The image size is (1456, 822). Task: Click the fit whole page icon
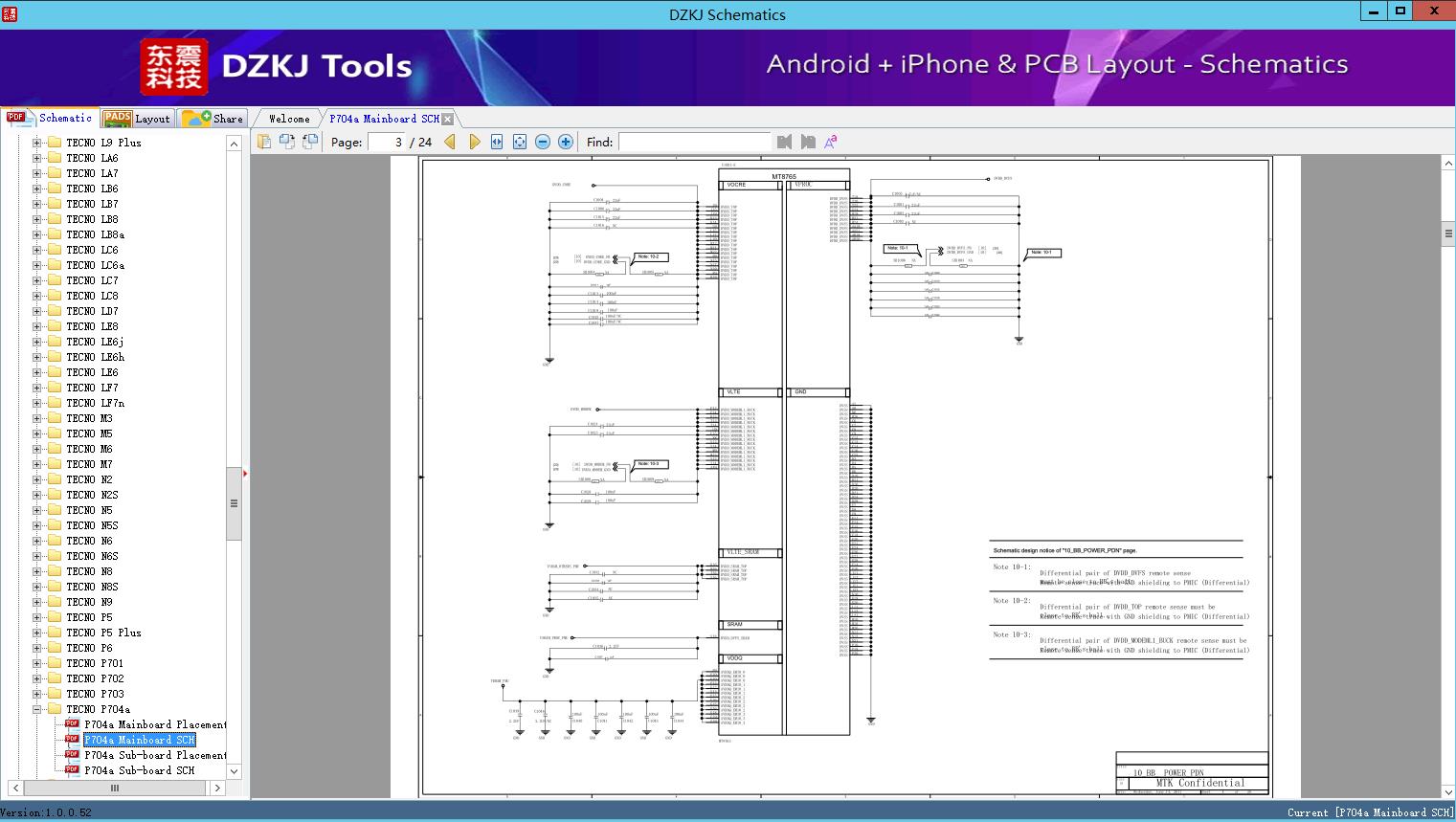520,142
